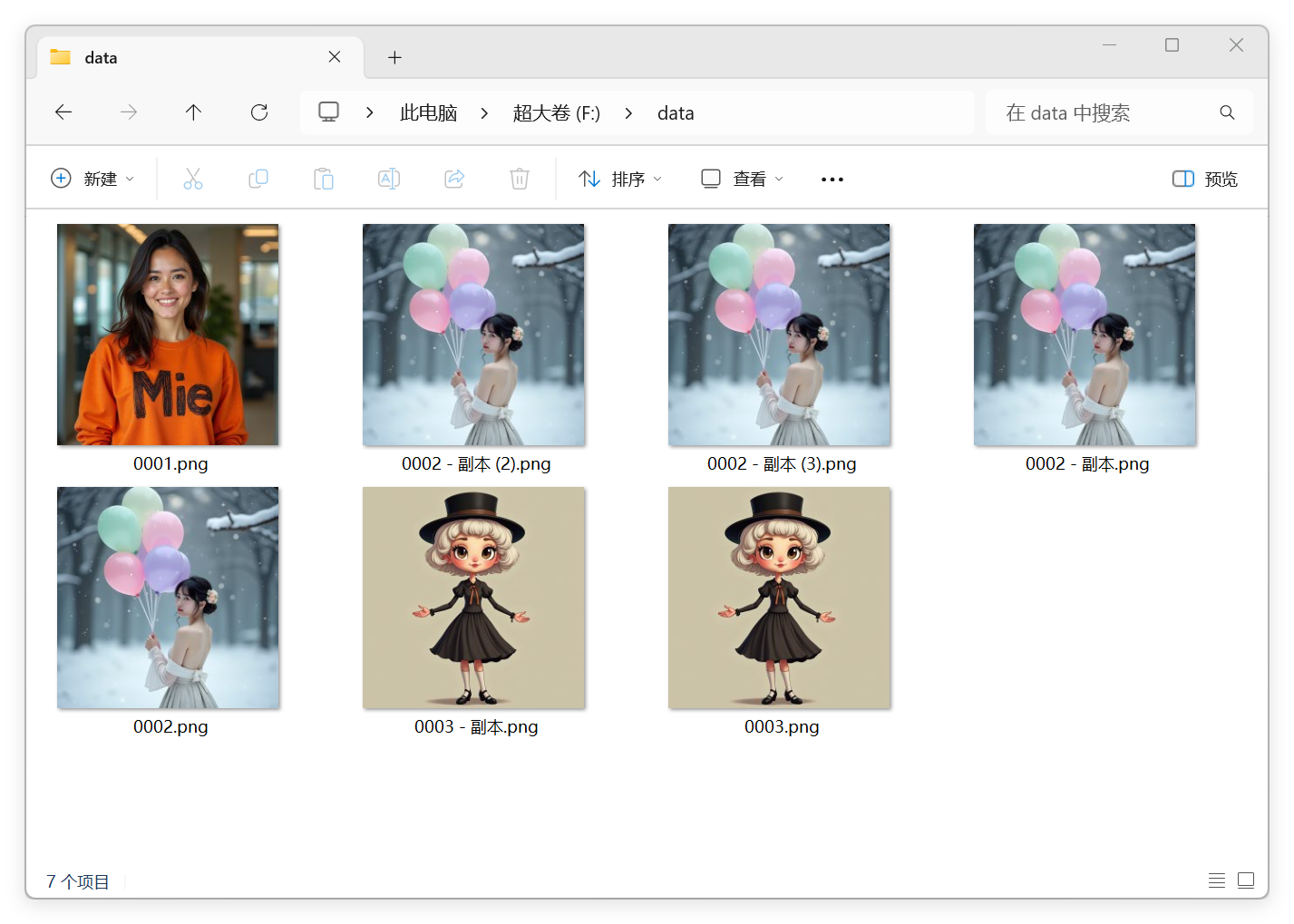Image resolution: width=1294 pixels, height=924 pixels.
Task: Select the 0003.png thumbnail
Action: click(779, 598)
